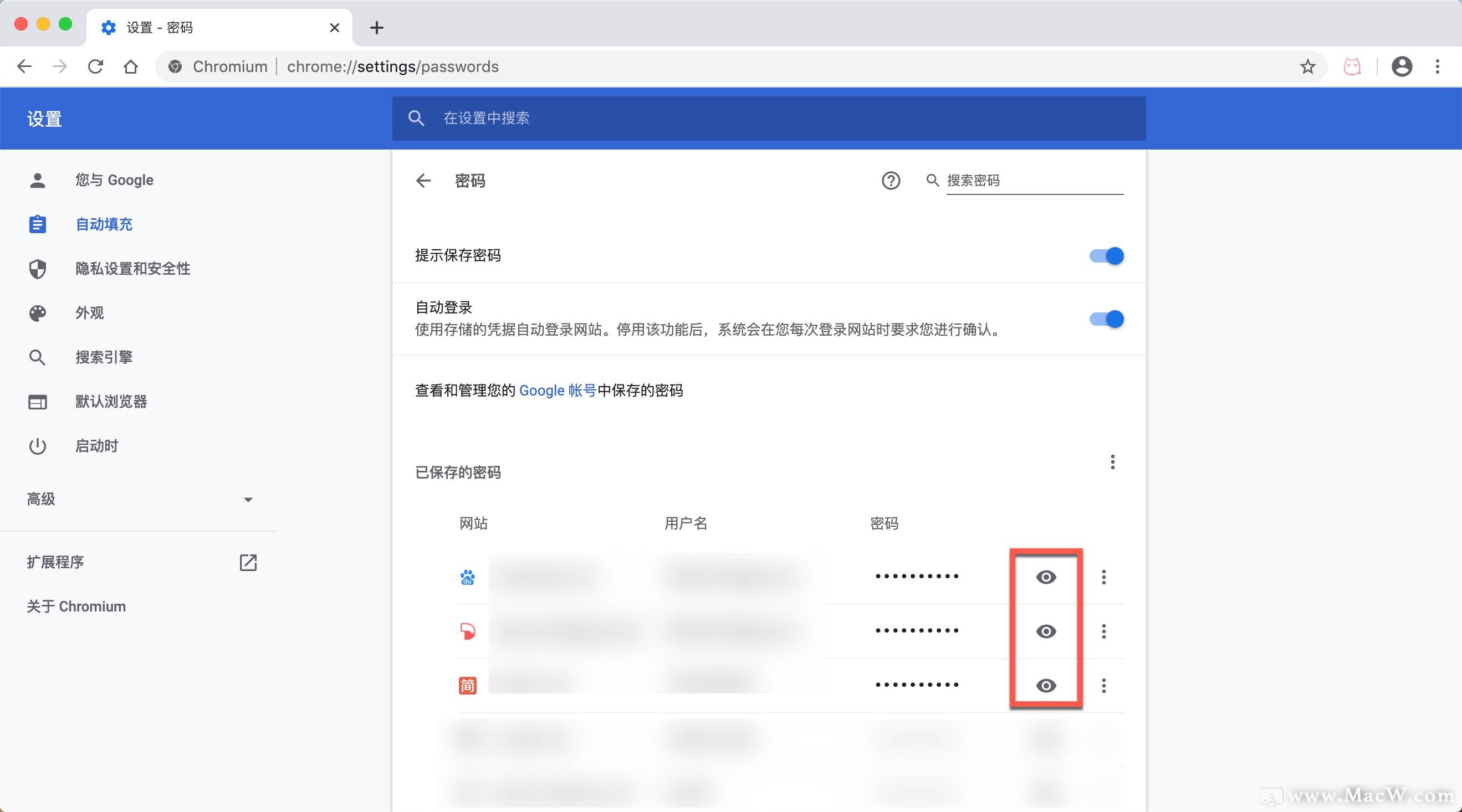The width and height of the screenshot is (1462, 812).
Task: Open 搜索引擎 settings section
Action: [104, 357]
